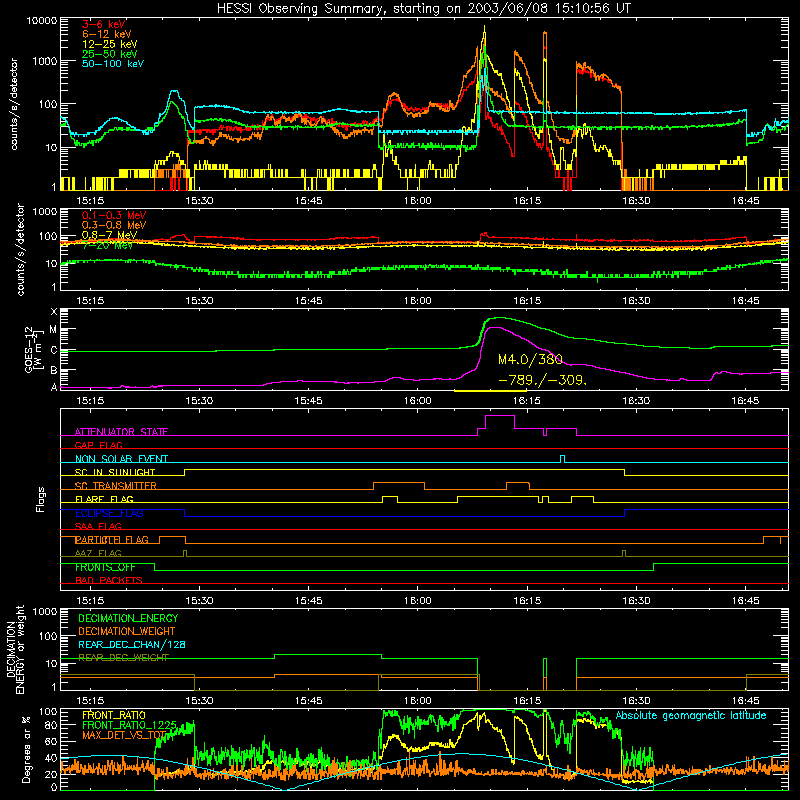Click the SC_IN_SUNLIGHT flag label
Screen dimensions: 800x800
[x=115, y=472]
